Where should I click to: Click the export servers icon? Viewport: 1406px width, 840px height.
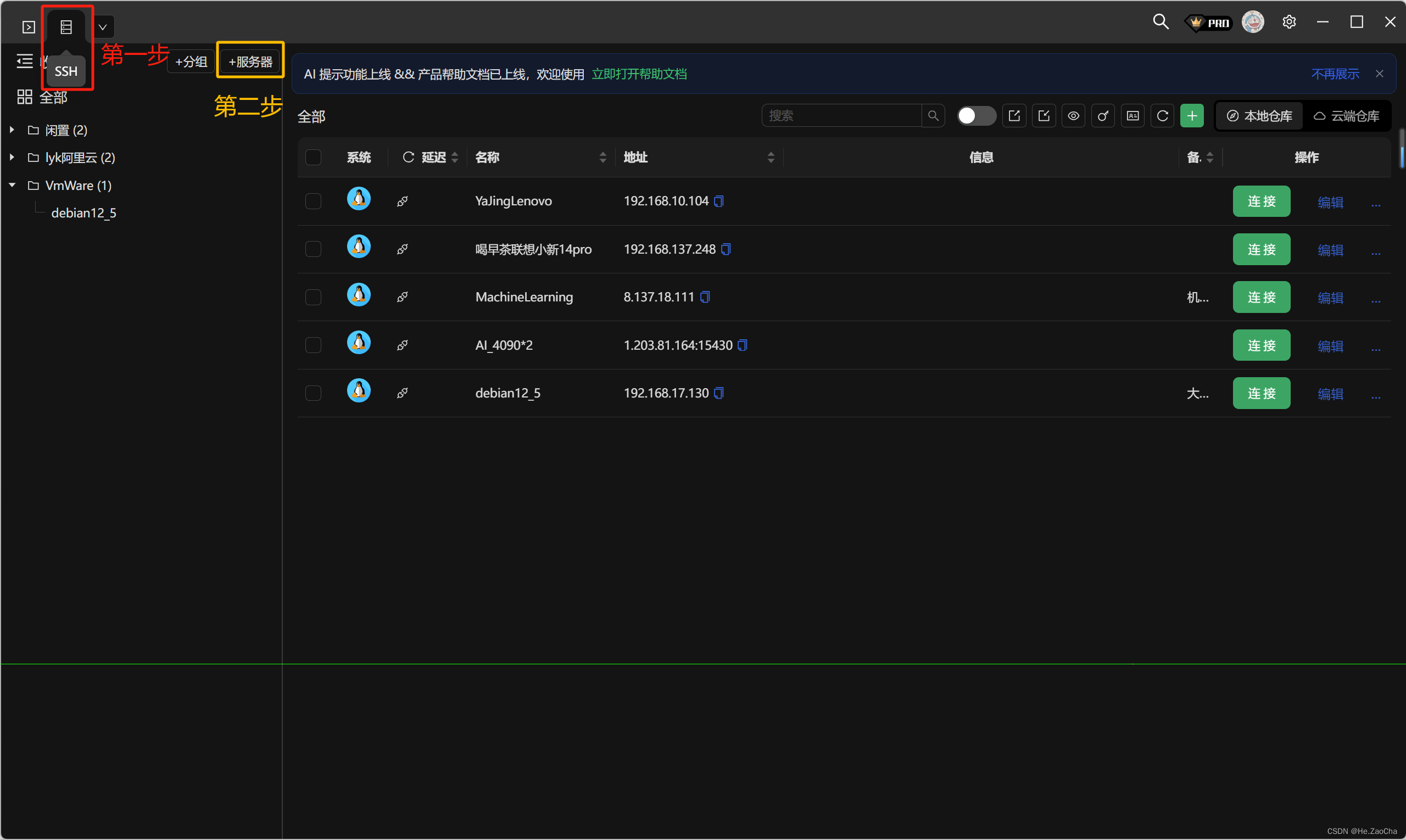coord(1014,116)
